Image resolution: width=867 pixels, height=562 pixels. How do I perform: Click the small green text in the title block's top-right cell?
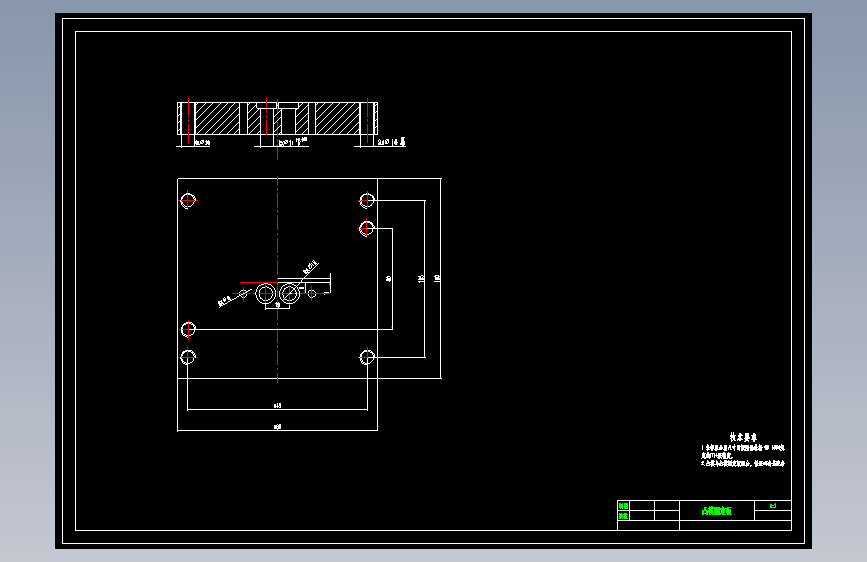tap(773, 506)
